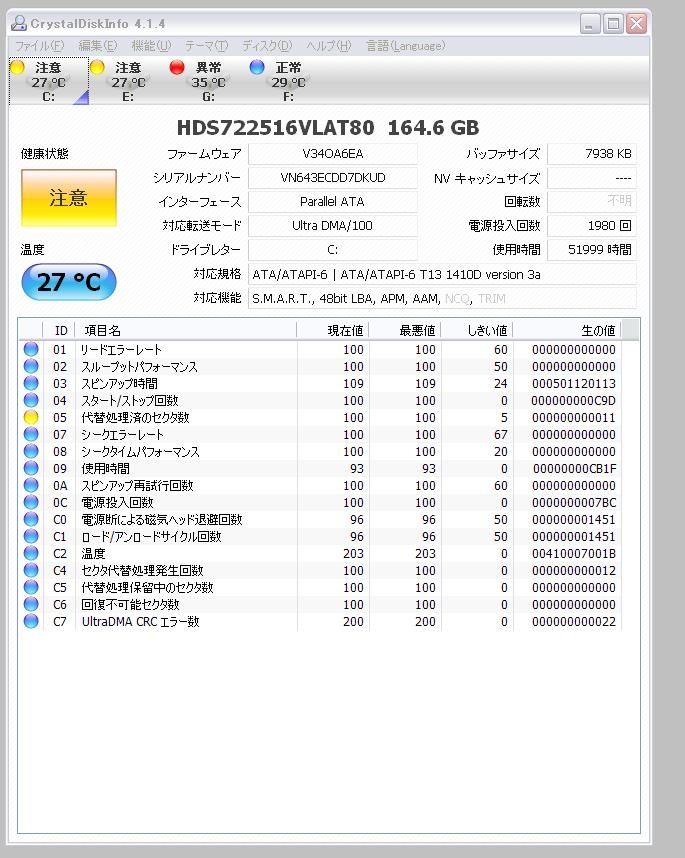Click yellow caution orb for attribute 05
The width and height of the screenshot is (685, 858).
tap(31, 417)
